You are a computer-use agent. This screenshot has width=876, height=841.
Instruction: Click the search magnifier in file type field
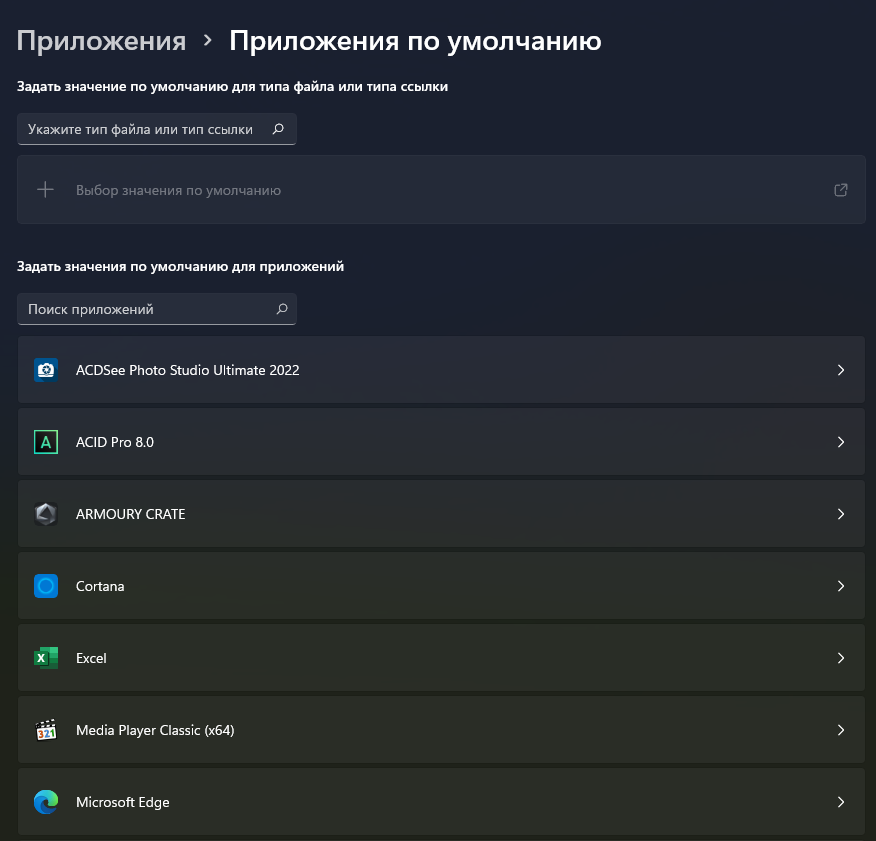click(278, 129)
